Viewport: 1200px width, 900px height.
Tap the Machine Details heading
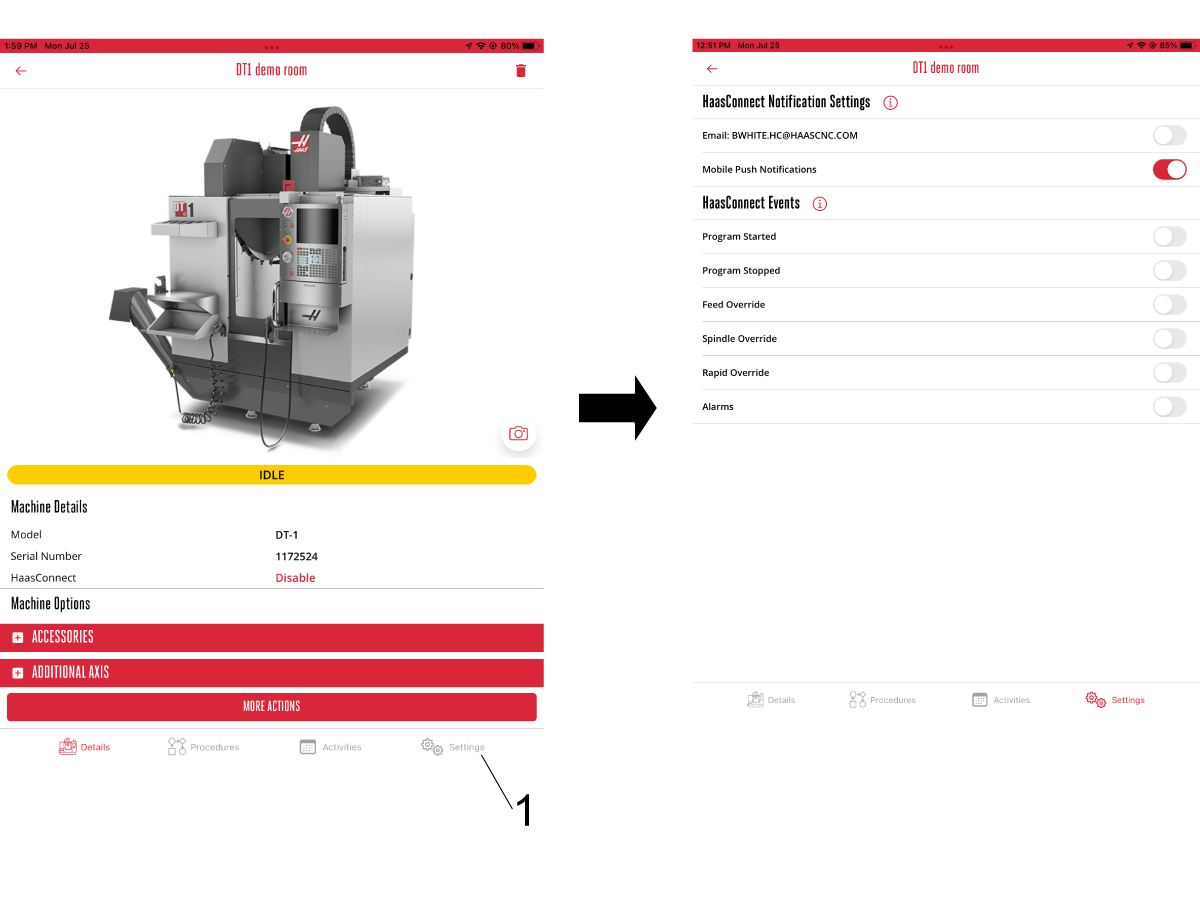click(49, 507)
